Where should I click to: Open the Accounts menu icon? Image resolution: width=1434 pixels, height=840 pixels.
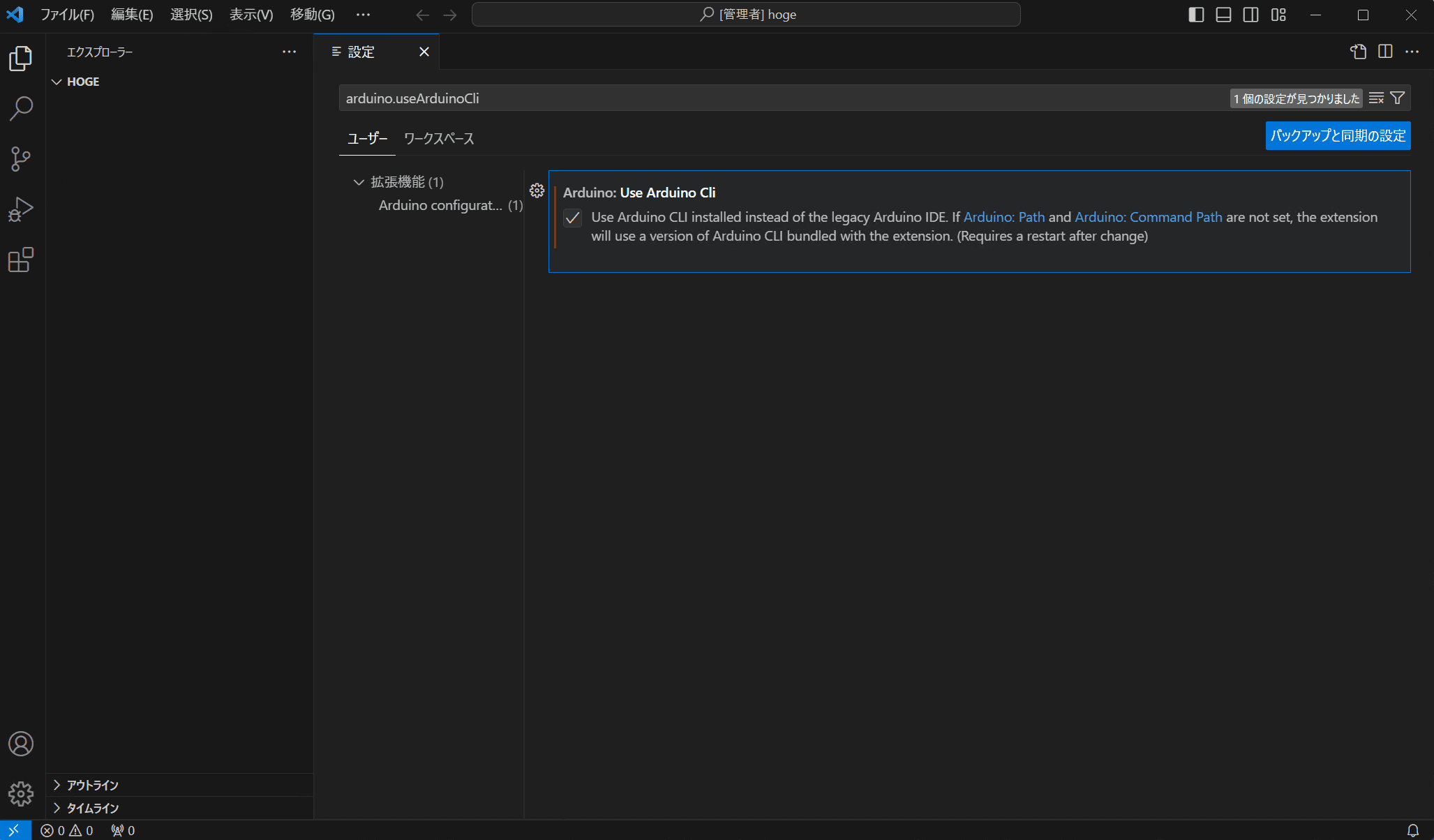coord(21,744)
